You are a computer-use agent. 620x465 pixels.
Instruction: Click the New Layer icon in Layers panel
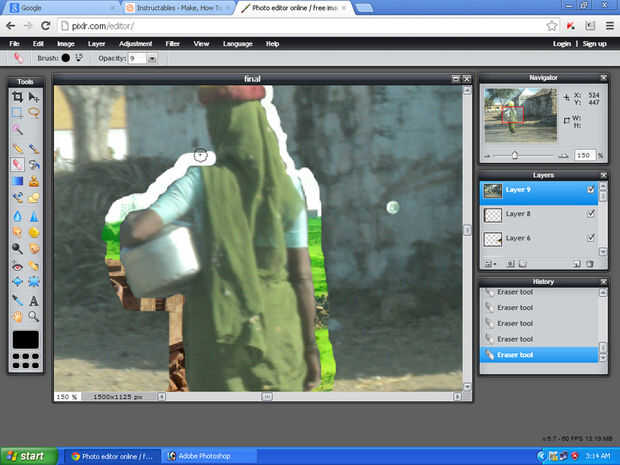[x=577, y=264]
